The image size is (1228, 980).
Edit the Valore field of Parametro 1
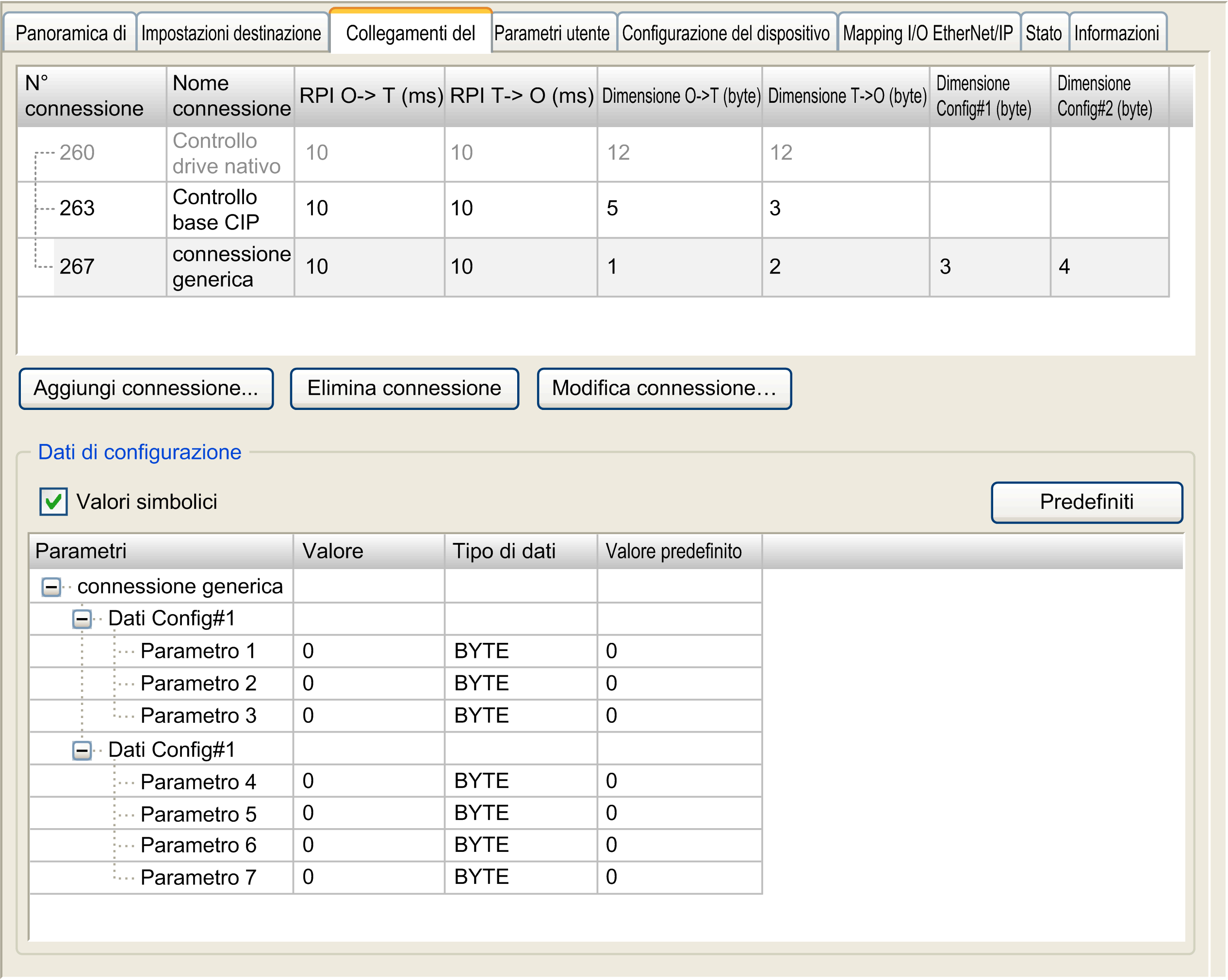[x=369, y=652]
